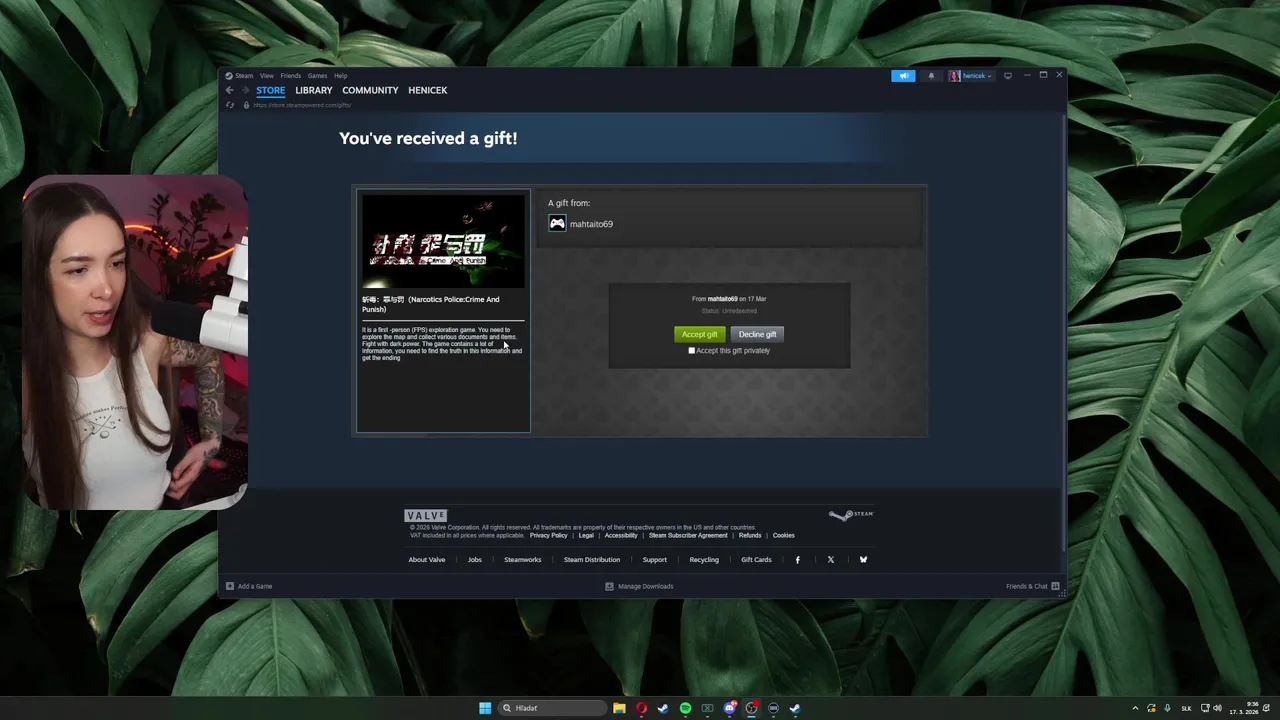Click the volume icon in the system tray
This screenshot has height=720, width=1280.
[x=1217, y=708]
